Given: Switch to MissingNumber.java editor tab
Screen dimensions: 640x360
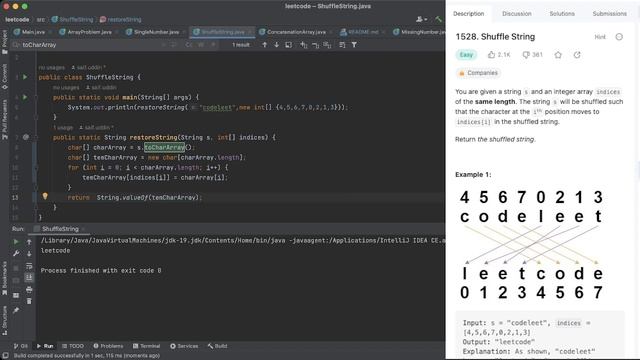Looking at the screenshot, I should pos(420,32).
